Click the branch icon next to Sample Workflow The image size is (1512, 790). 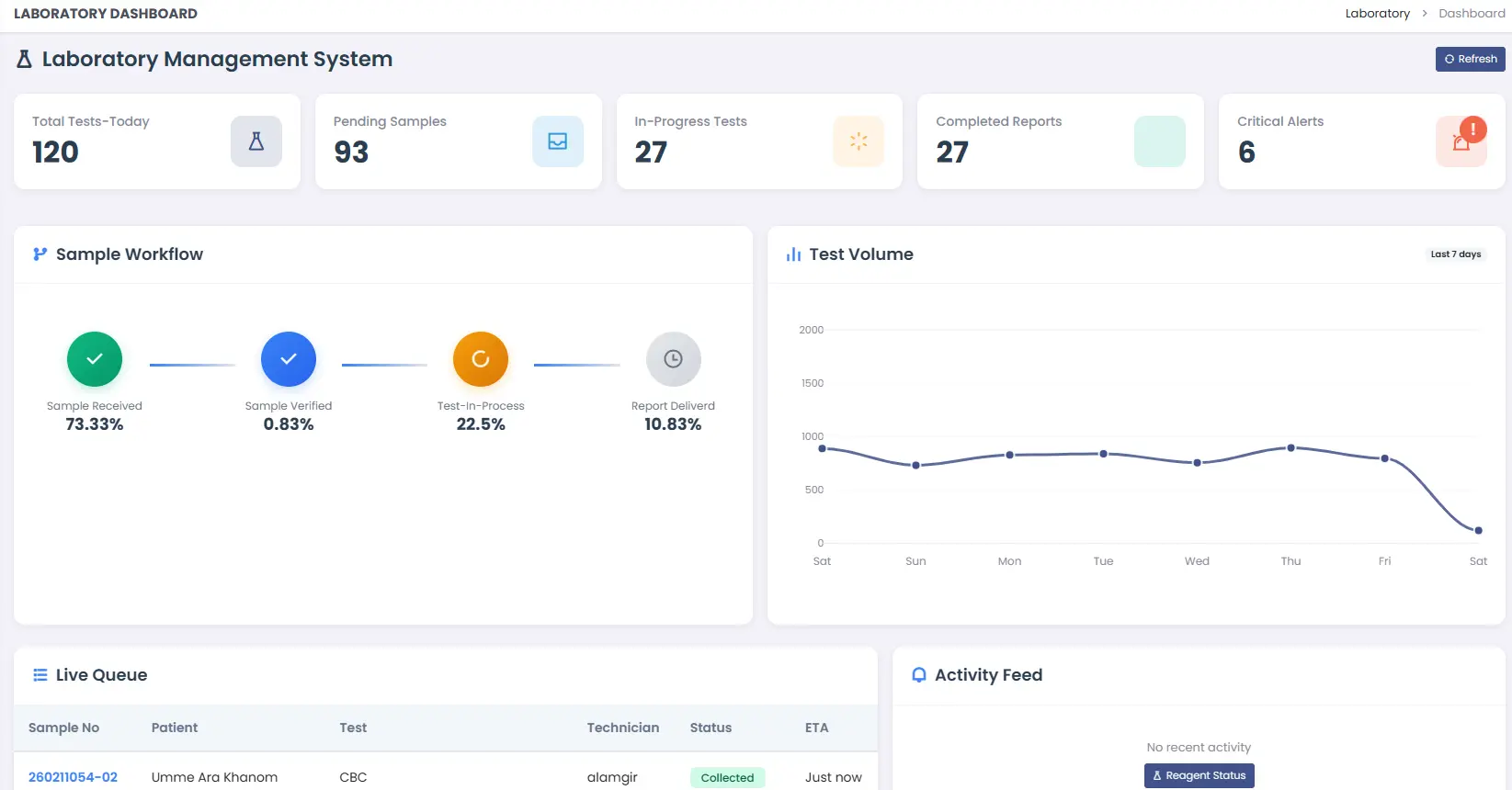pos(40,254)
